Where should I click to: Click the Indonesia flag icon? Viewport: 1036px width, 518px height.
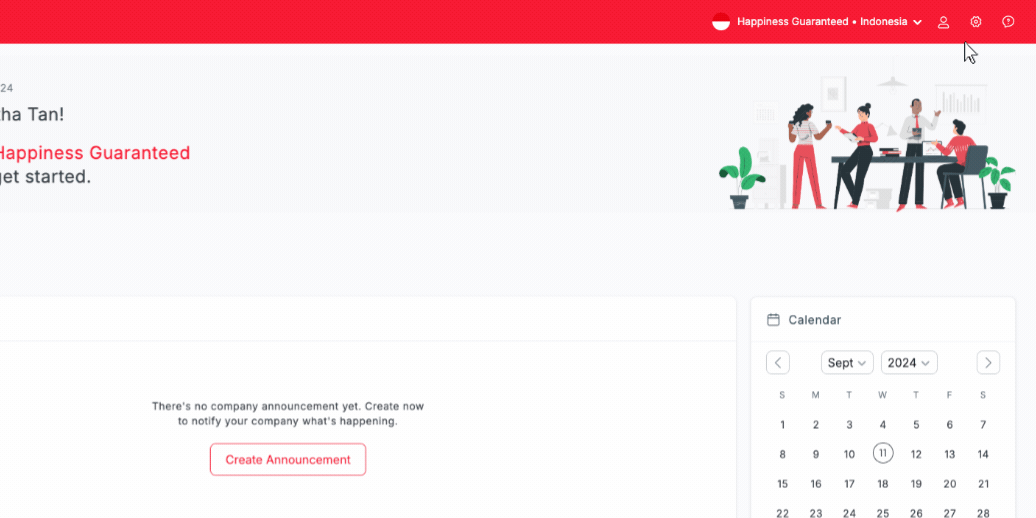pyautogui.click(x=721, y=22)
